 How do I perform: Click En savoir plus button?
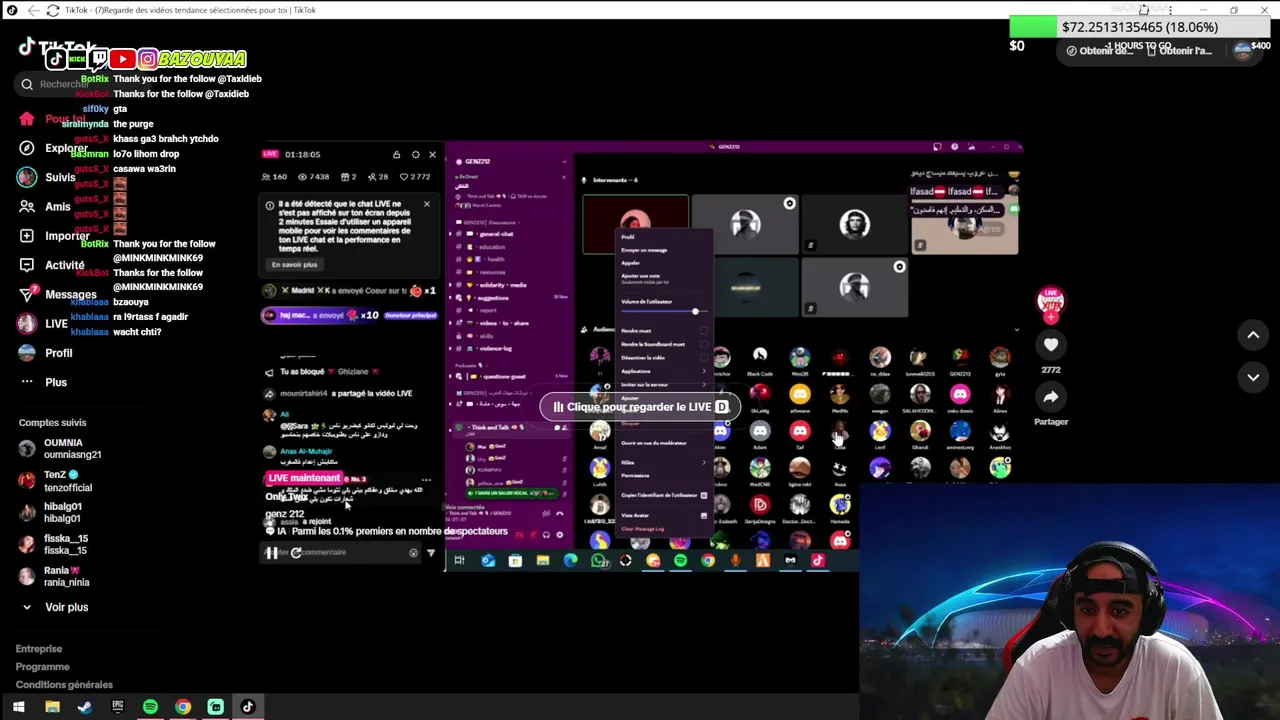(295, 265)
